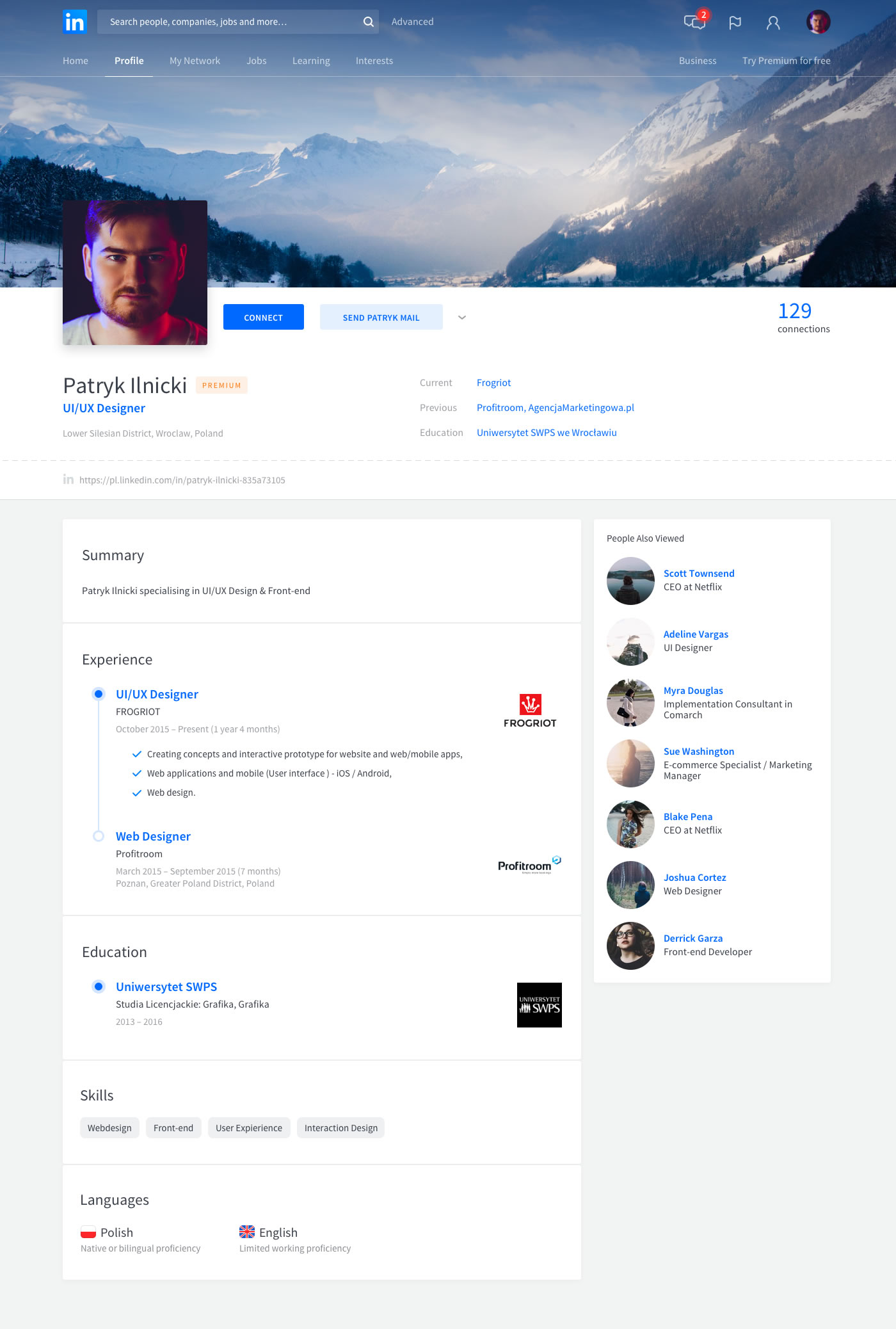Switch to the Learning tab
The image size is (896, 1329).
point(311,61)
